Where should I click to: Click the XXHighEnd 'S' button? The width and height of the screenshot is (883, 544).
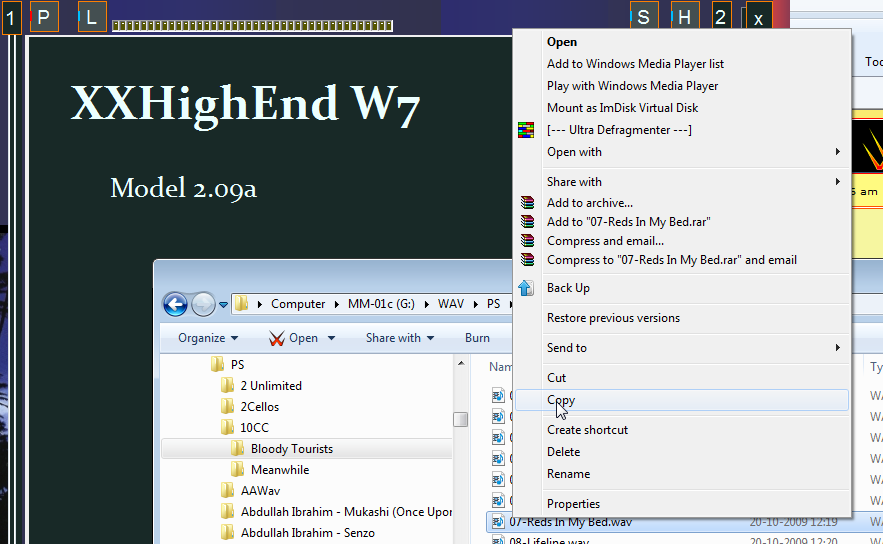click(644, 16)
